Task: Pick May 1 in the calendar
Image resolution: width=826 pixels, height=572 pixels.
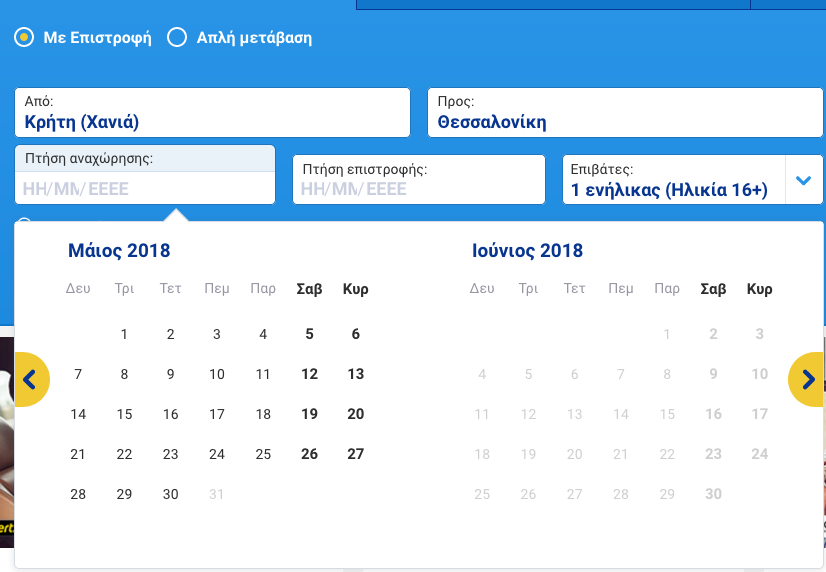Action: pyautogui.click(x=124, y=334)
